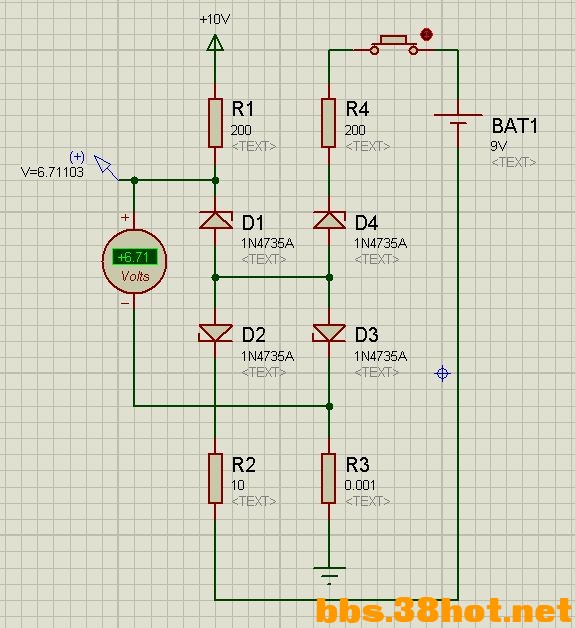This screenshot has height=628, width=575.
Task: Select the BAT1 battery symbol
Action: click(458, 119)
